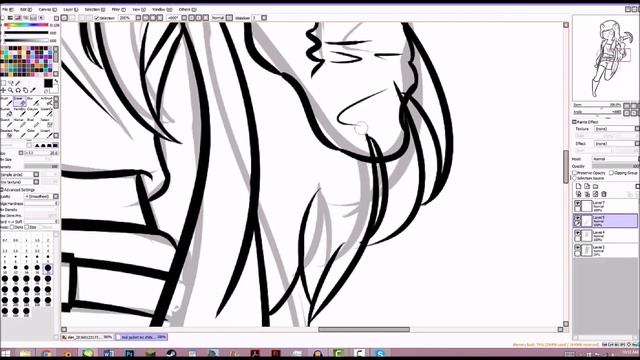Open the Filter menu
Image resolution: width=640 pixels, height=360 pixels.
[118, 9]
